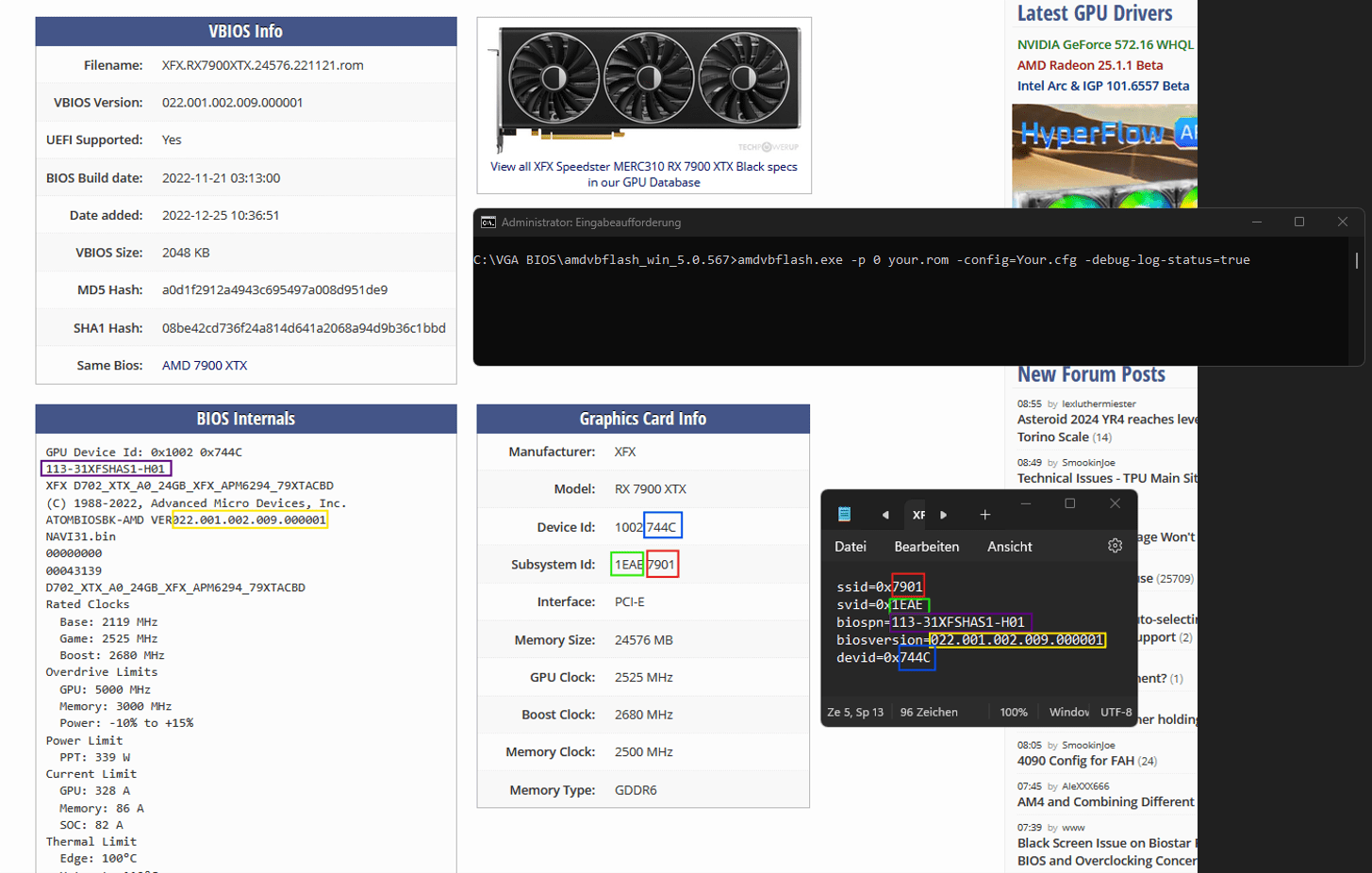Click 'New Forum Posts' heading
This screenshot has width=1372, height=873.
coord(1091,374)
